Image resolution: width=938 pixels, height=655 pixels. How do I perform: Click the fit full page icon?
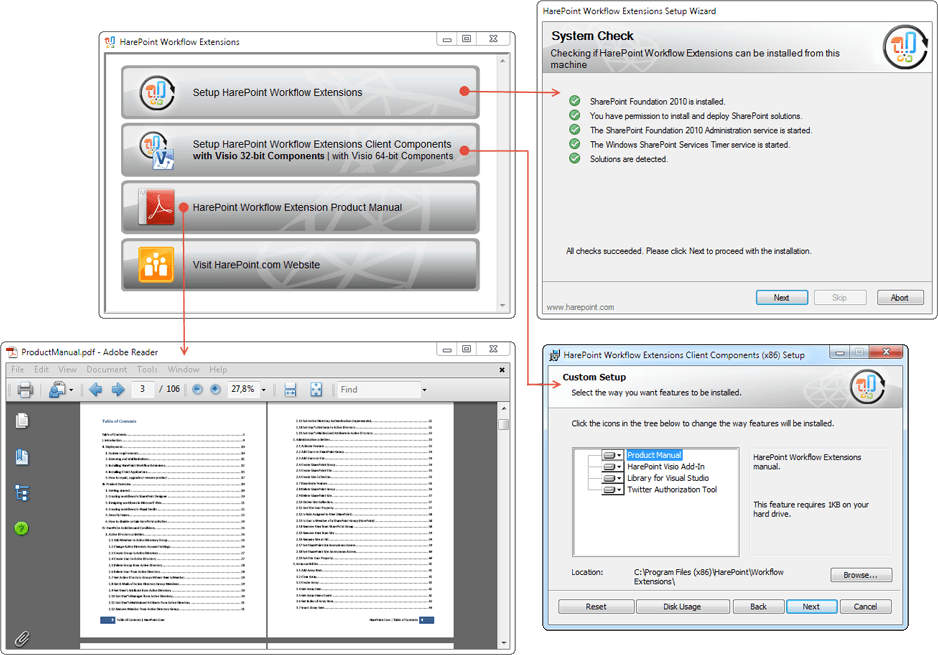click(x=316, y=389)
